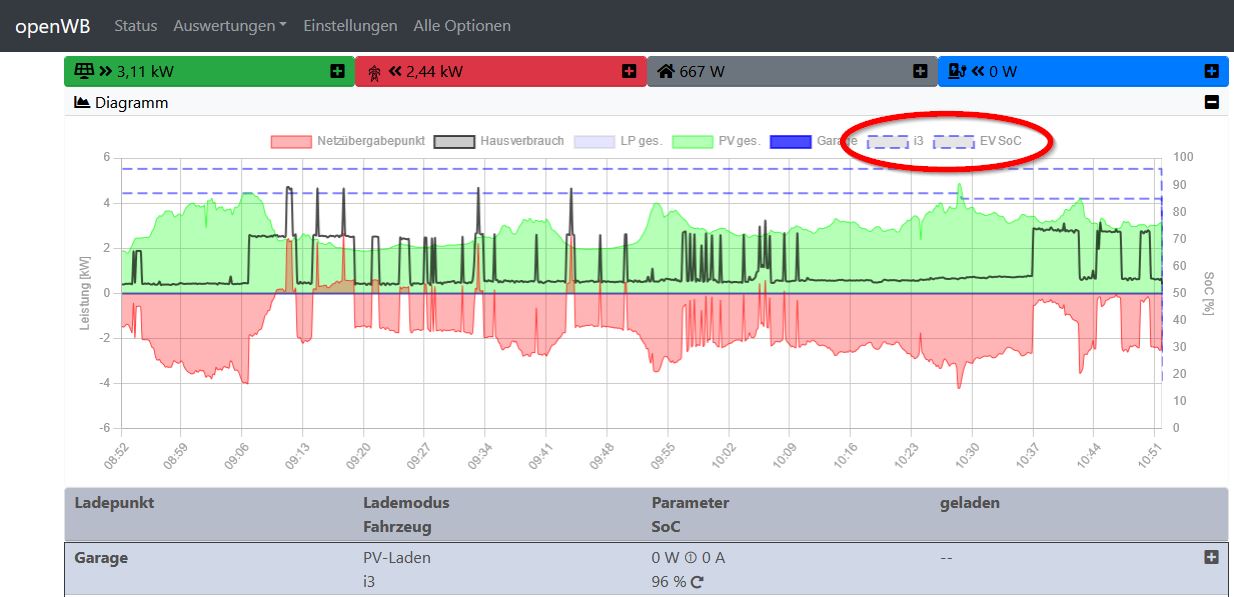Click the solid blue Garage color swatch
Image resolution: width=1234 pixels, height=597 pixels.
[x=789, y=141]
